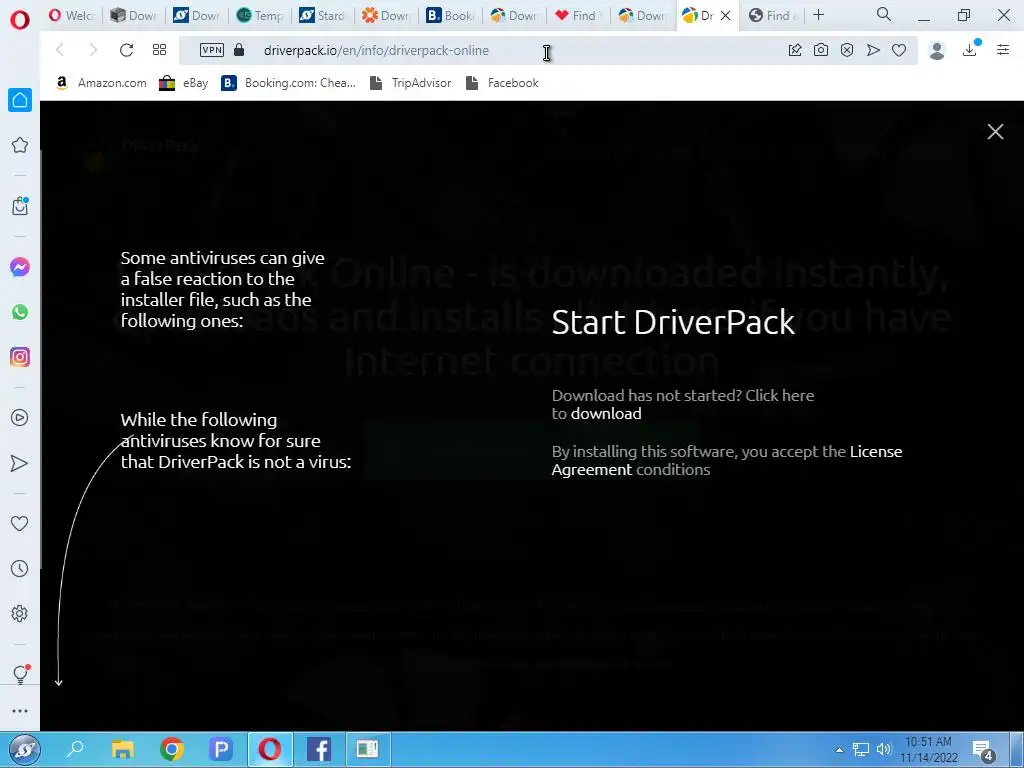Open Instagram in the sidebar
Viewport: 1024px width, 768px height.
point(20,357)
